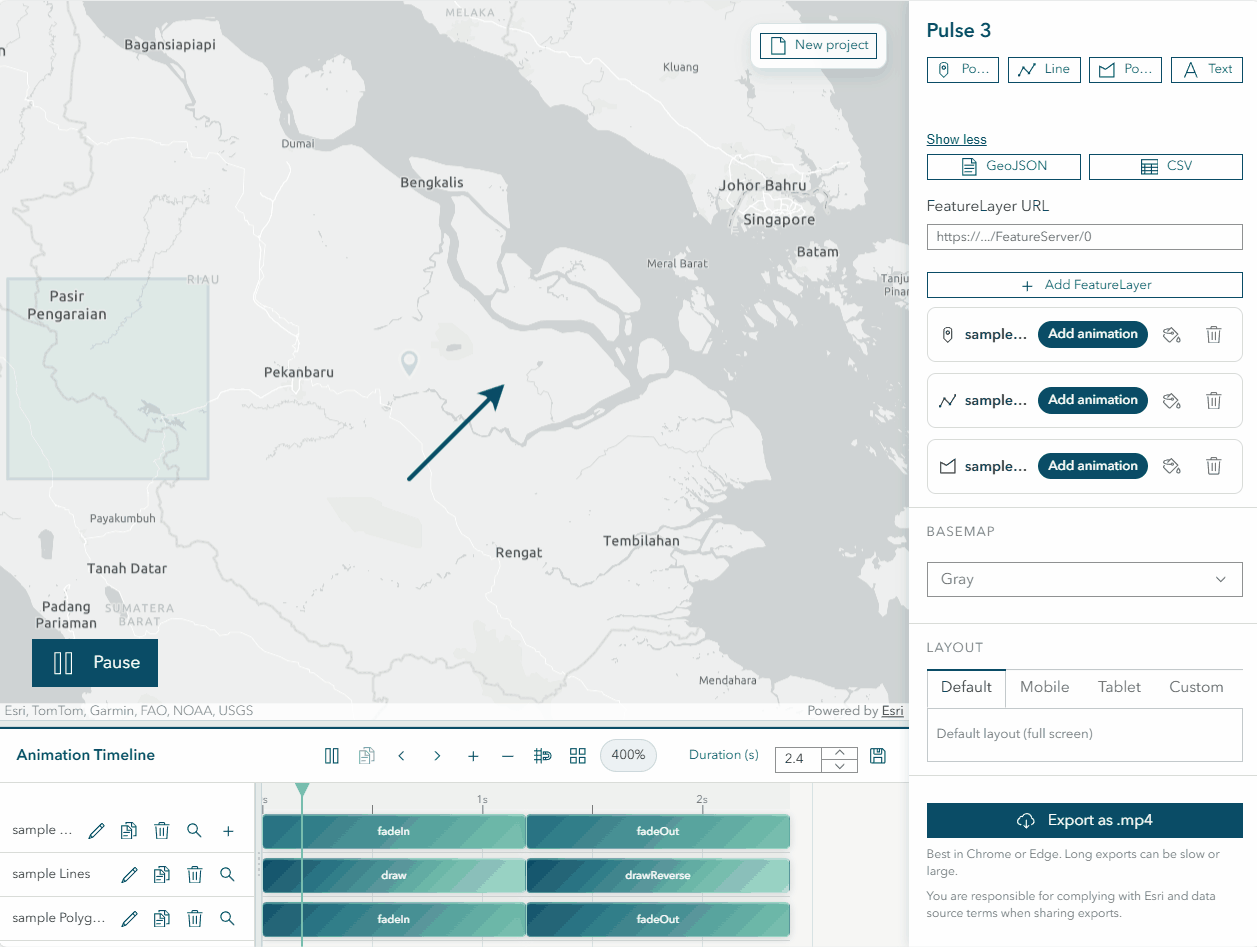Edit the sample Polygons track using pencil icon

(129, 918)
